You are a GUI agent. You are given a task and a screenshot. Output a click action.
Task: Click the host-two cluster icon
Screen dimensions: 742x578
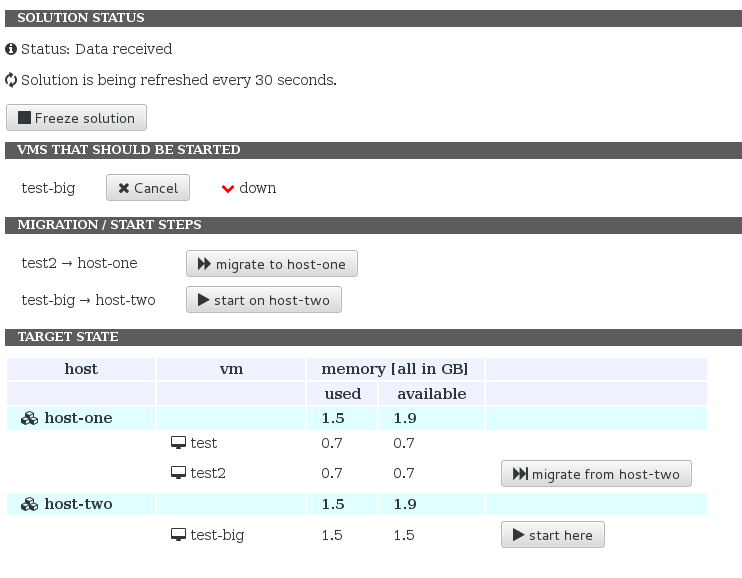point(29,504)
